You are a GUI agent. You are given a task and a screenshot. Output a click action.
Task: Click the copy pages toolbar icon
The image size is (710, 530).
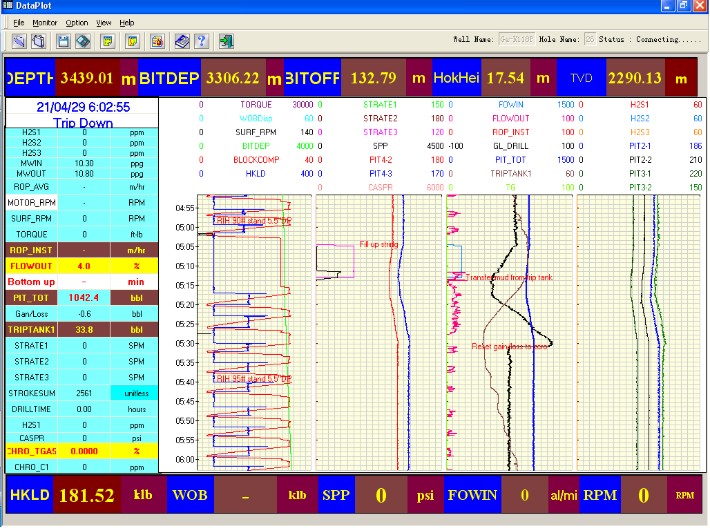click(38, 41)
